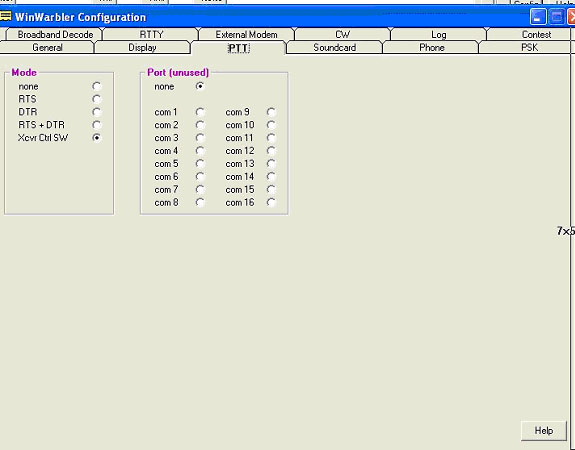
Task: Select 'none' in the Port group
Action: click(x=200, y=86)
